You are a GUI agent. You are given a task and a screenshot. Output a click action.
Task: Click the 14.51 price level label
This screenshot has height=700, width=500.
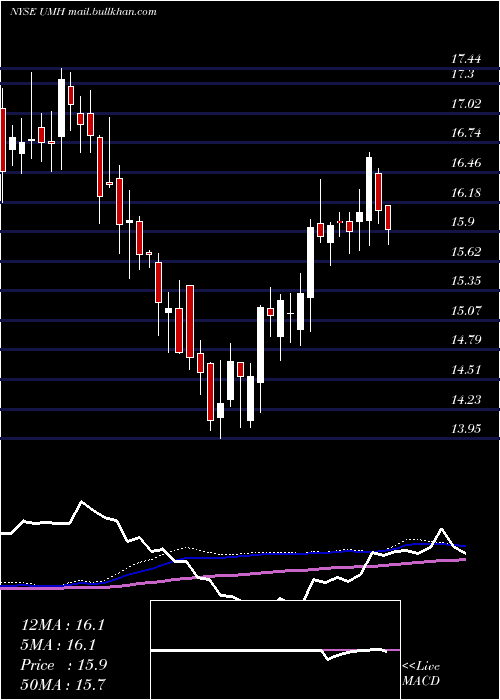[x=466, y=370]
